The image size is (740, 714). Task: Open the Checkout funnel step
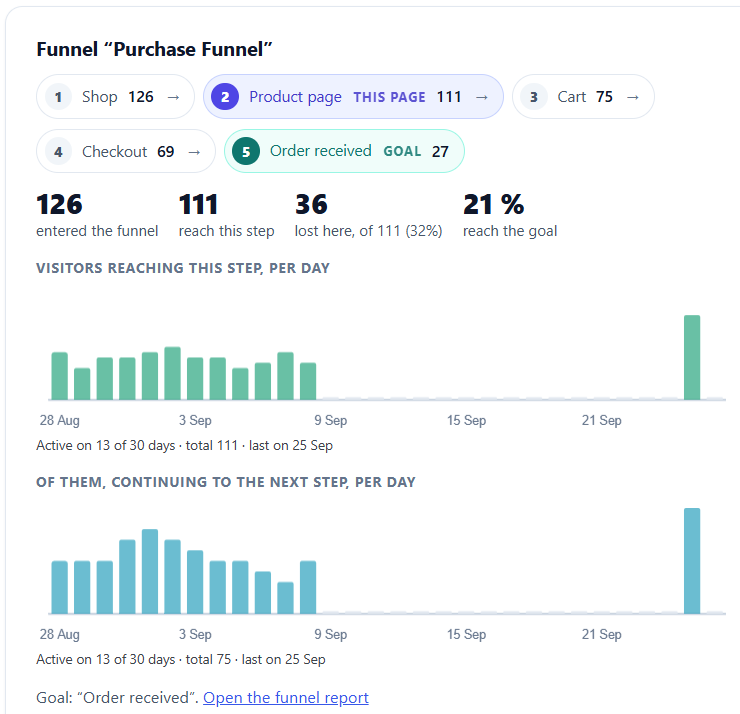[126, 151]
